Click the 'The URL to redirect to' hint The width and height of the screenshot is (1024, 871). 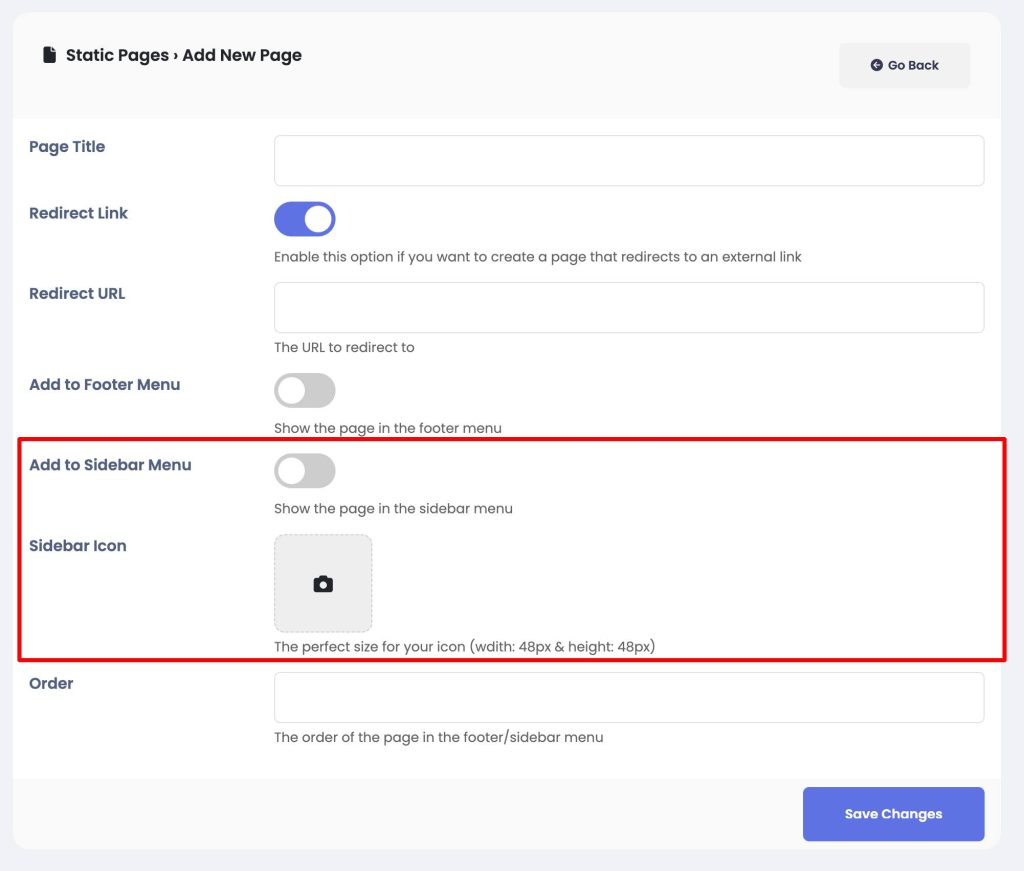[x=344, y=347]
